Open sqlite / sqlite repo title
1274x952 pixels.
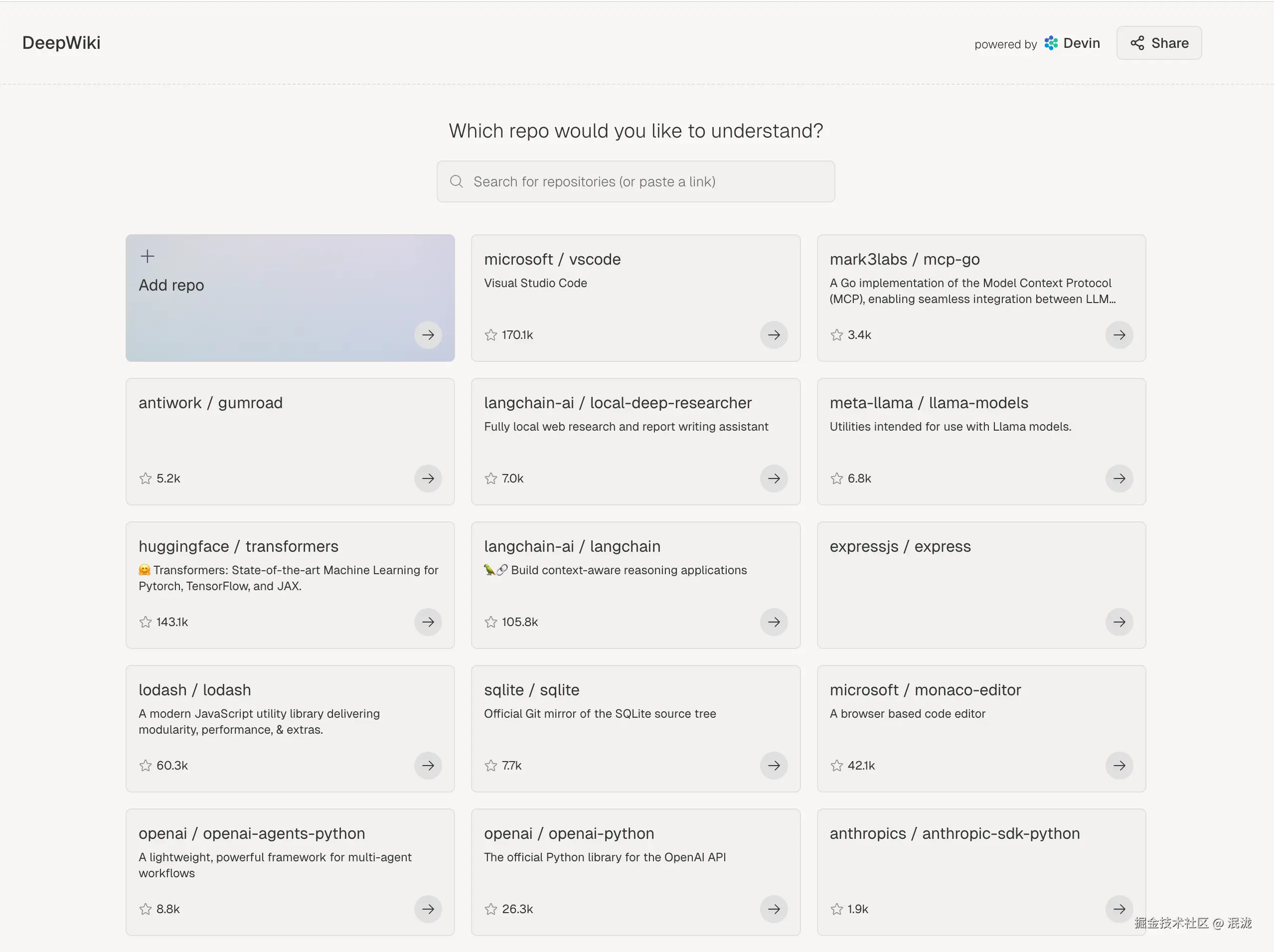(531, 690)
